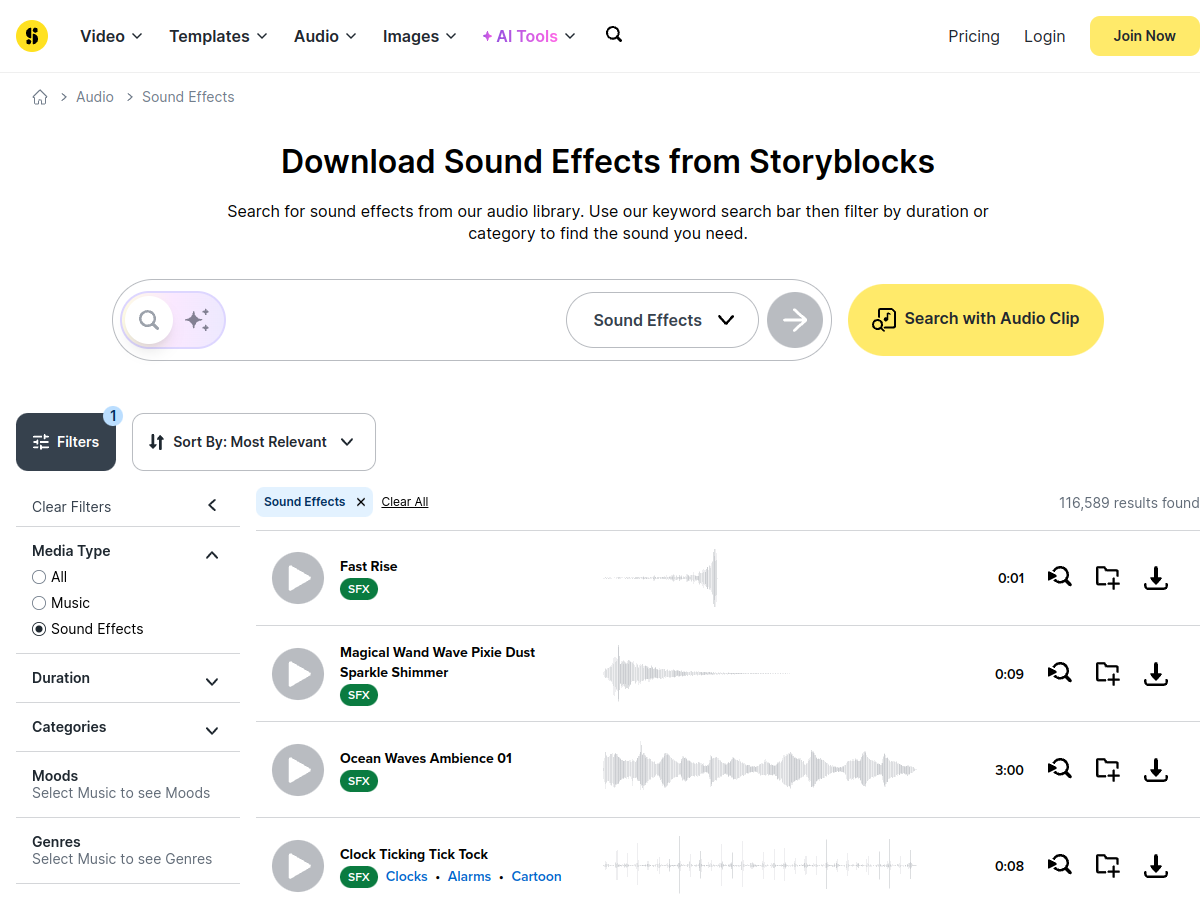Screen dimensions: 1200x900
Task: Open Audio breadcrumb link
Action: click(95, 97)
